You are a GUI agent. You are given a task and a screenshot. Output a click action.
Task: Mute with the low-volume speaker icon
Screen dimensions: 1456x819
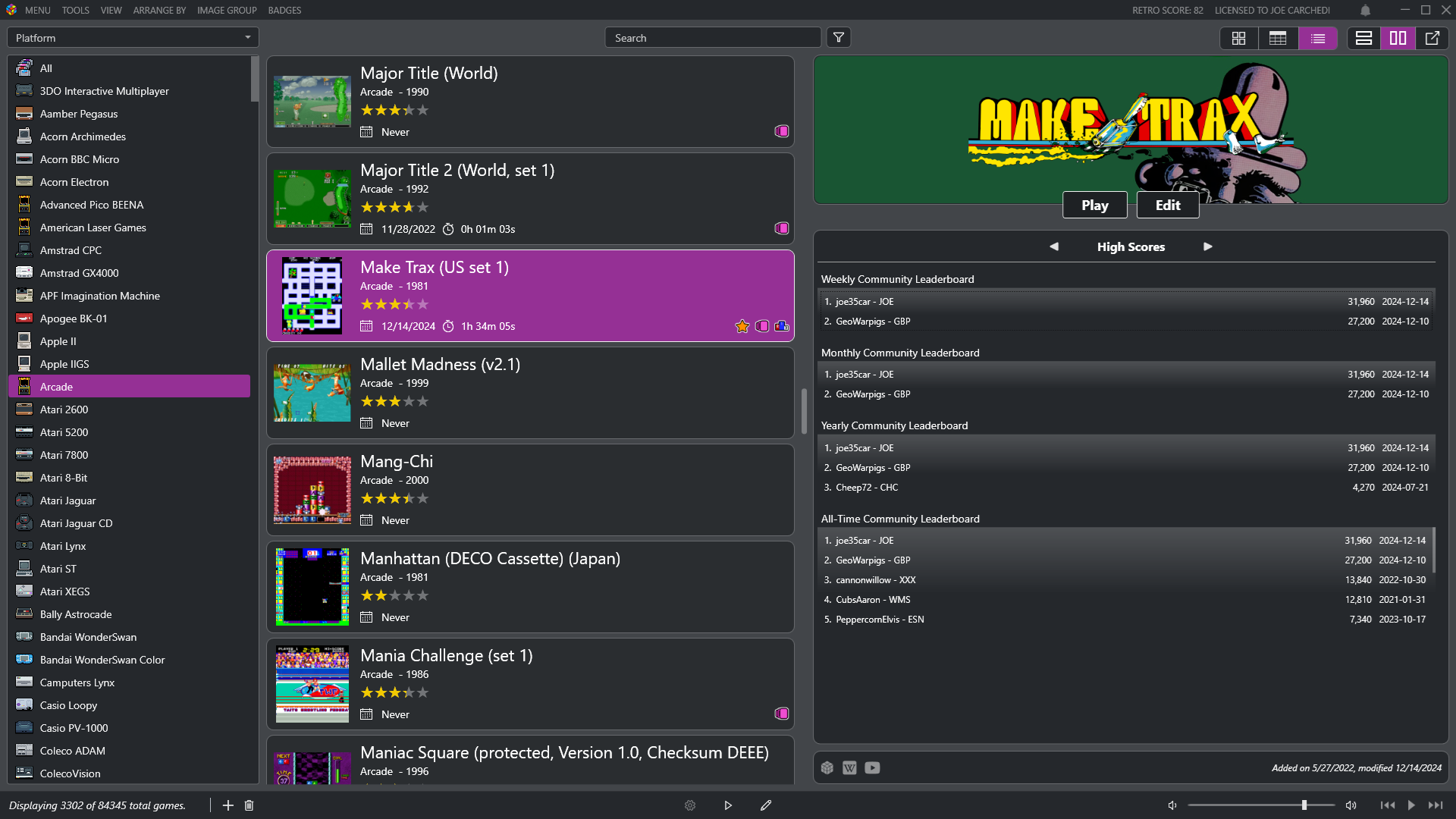[1172, 805]
